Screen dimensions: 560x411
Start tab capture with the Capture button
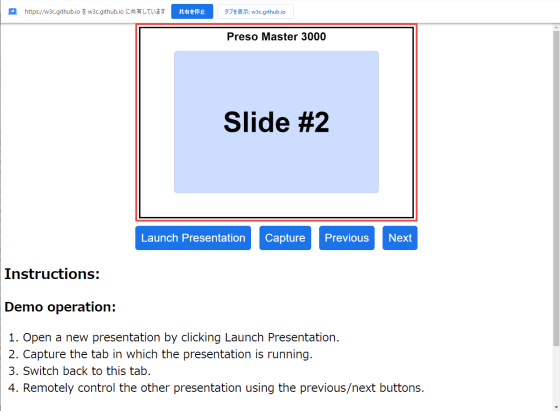[285, 238]
